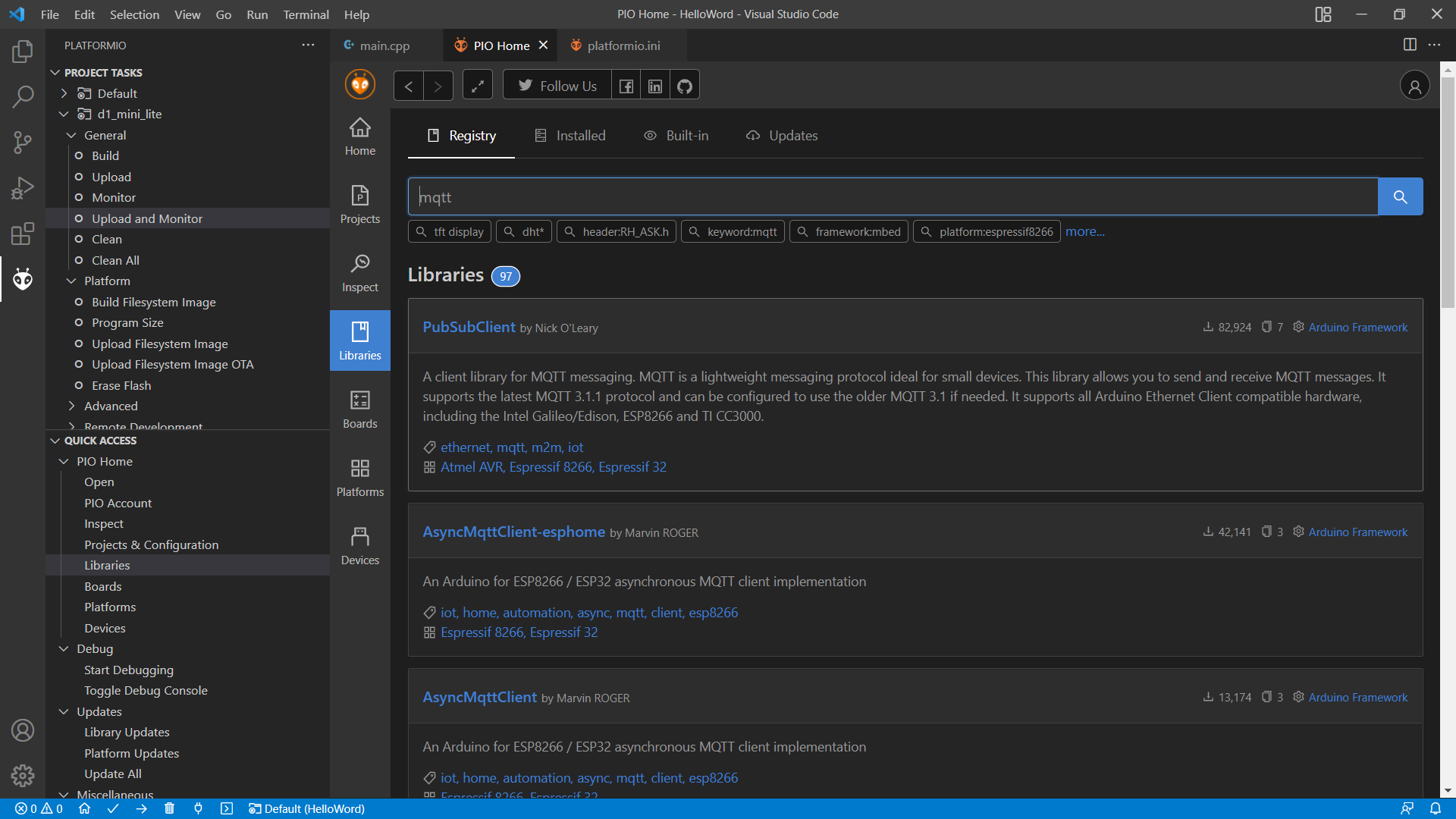Image resolution: width=1456 pixels, height=819 pixels.
Task: Expand the Default task folder
Action: pyautogui.click(x=64, y=93)
